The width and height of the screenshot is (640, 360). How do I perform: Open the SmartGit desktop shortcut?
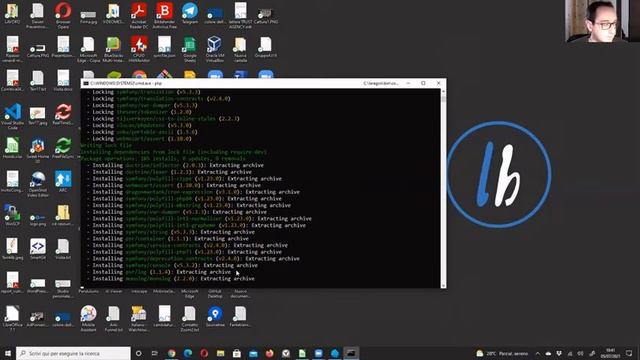click(x=38, y=249)
